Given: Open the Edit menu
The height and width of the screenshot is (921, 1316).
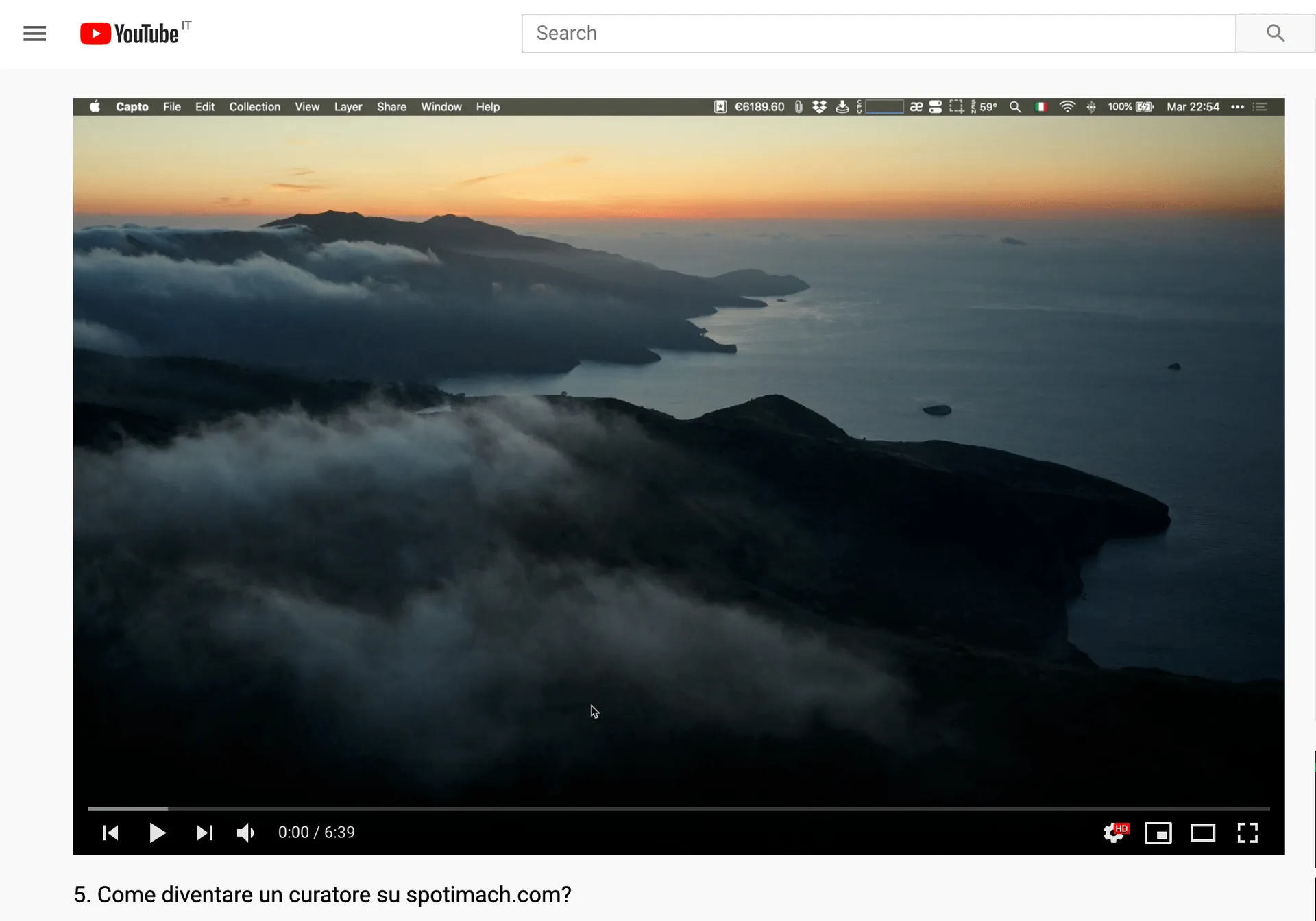Looking at the screenshot, I should tap(205, 107).
